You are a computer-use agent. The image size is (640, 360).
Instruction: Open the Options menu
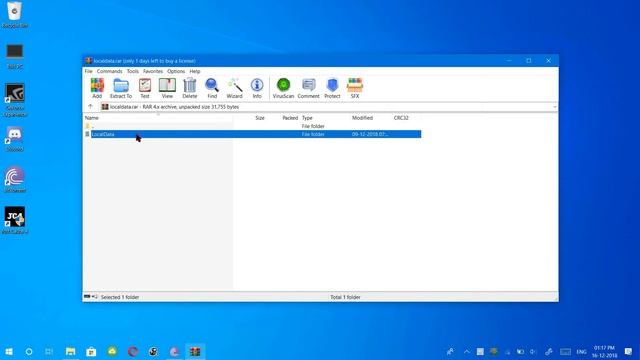tap(176, 71)
